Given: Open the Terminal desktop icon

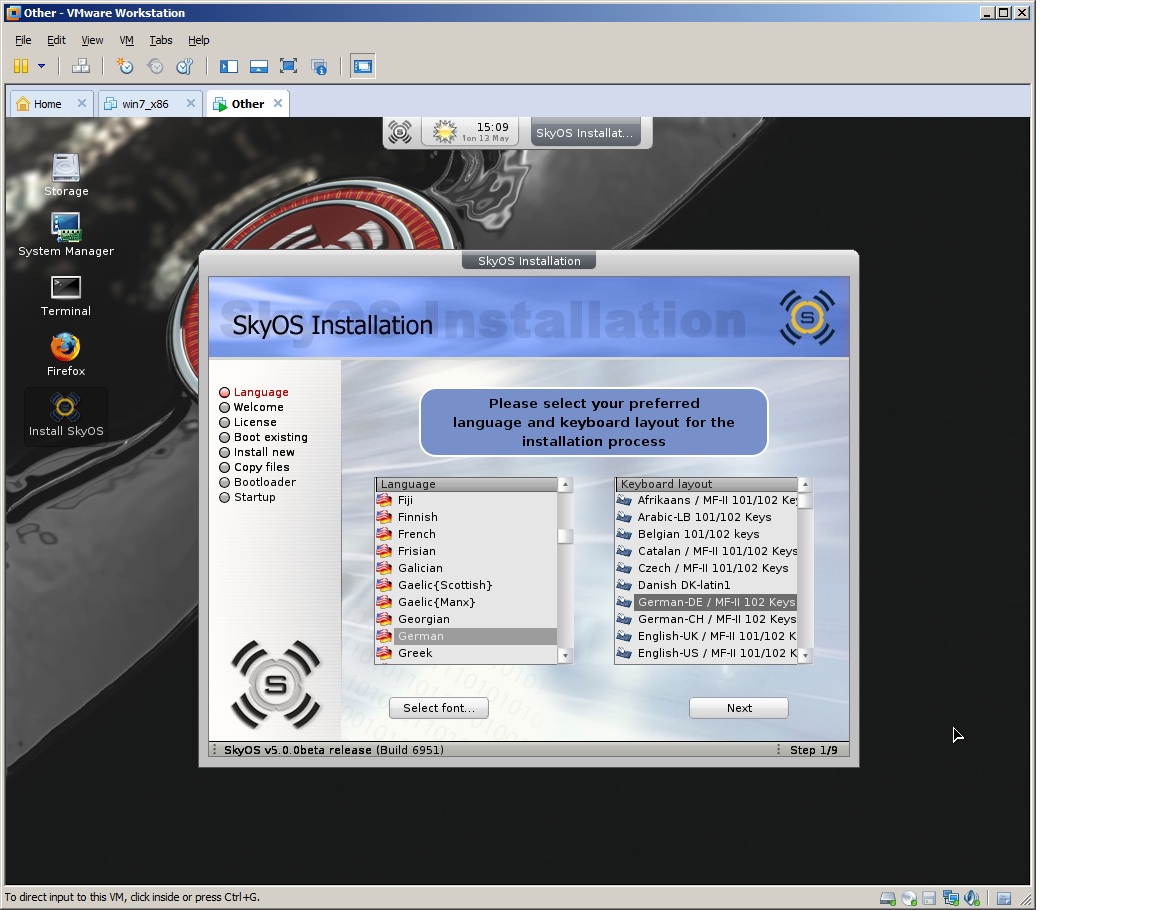Looking at the screenshot, I should click(65, 288).
